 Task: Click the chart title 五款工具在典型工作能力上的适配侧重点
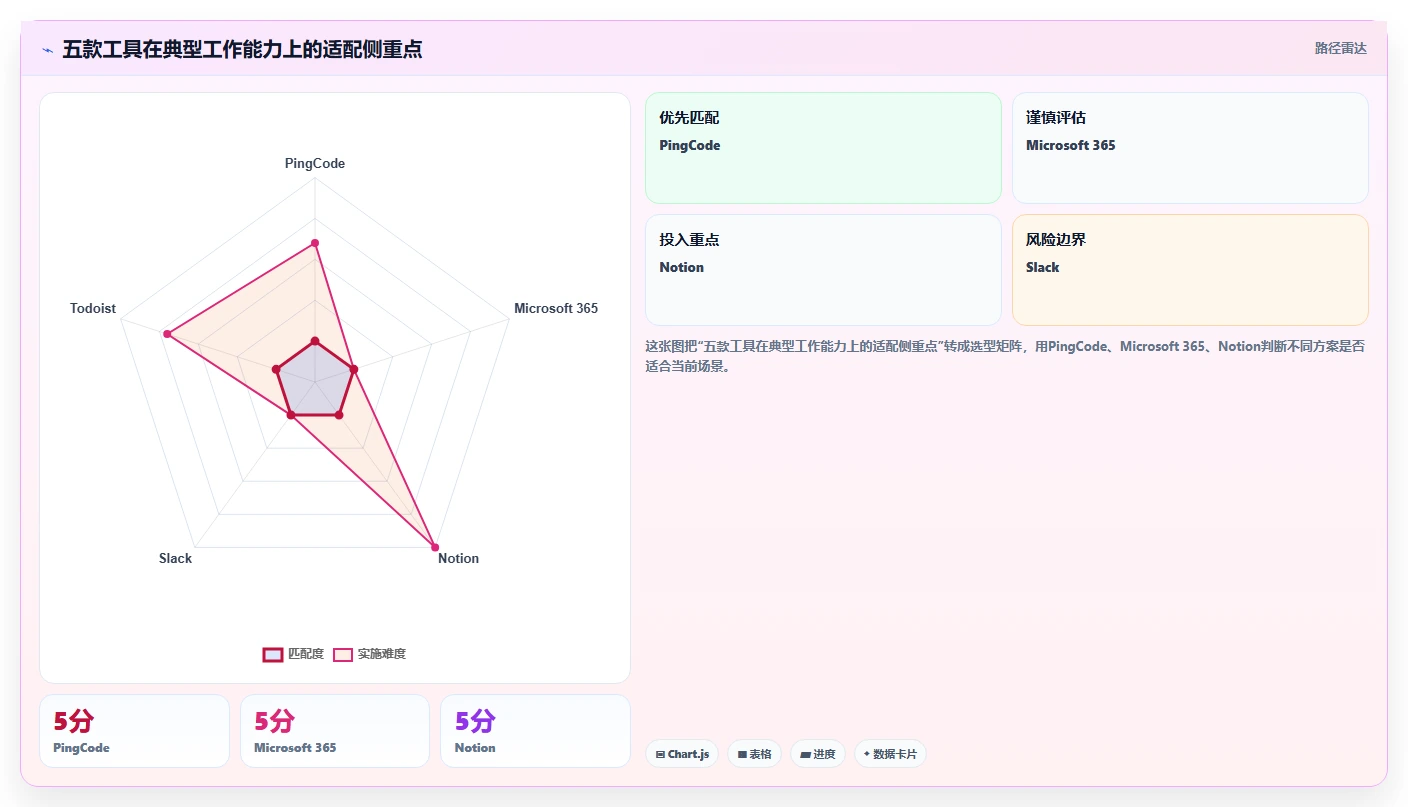(242, 49)
